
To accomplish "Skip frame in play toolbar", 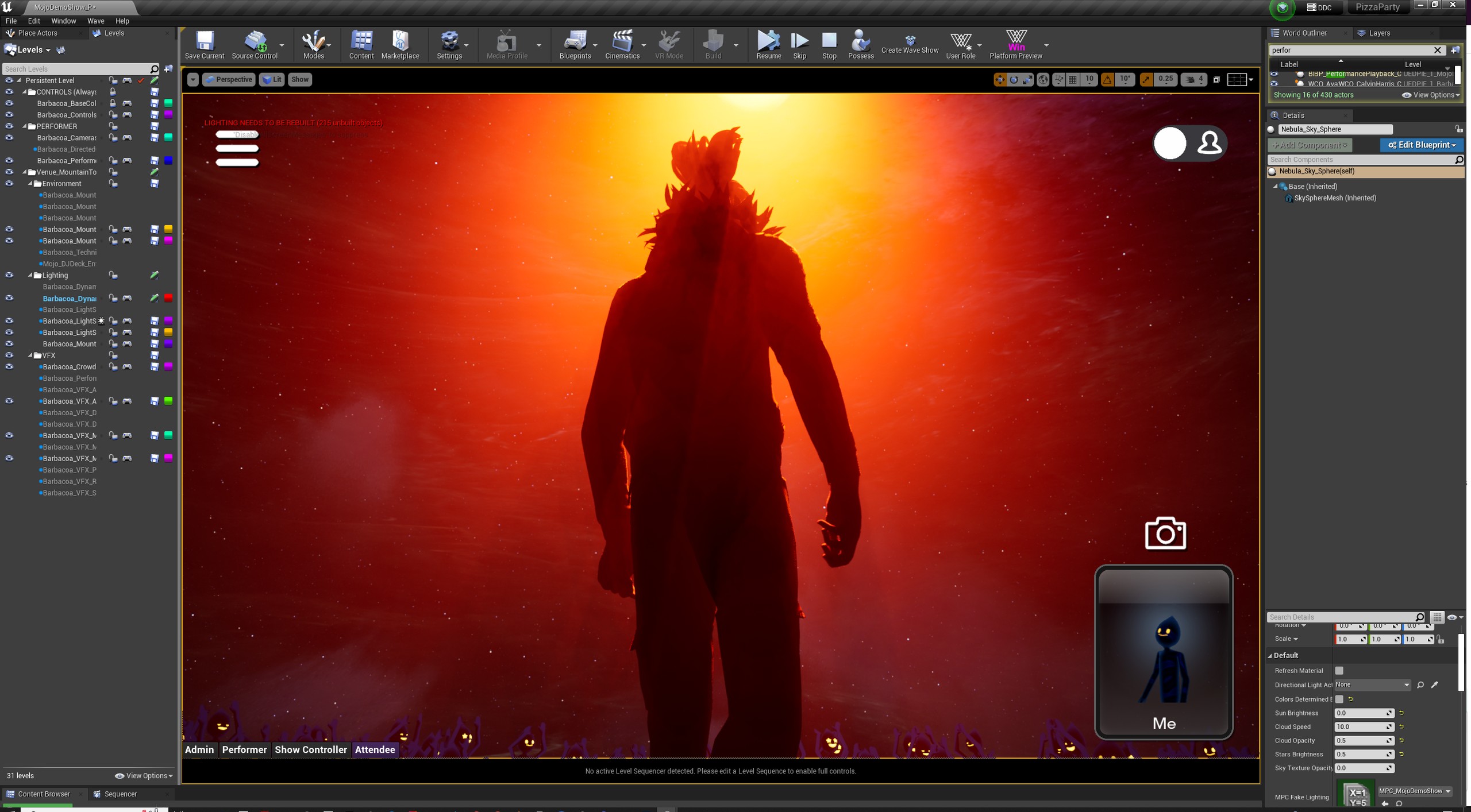I will coord(799,45).
